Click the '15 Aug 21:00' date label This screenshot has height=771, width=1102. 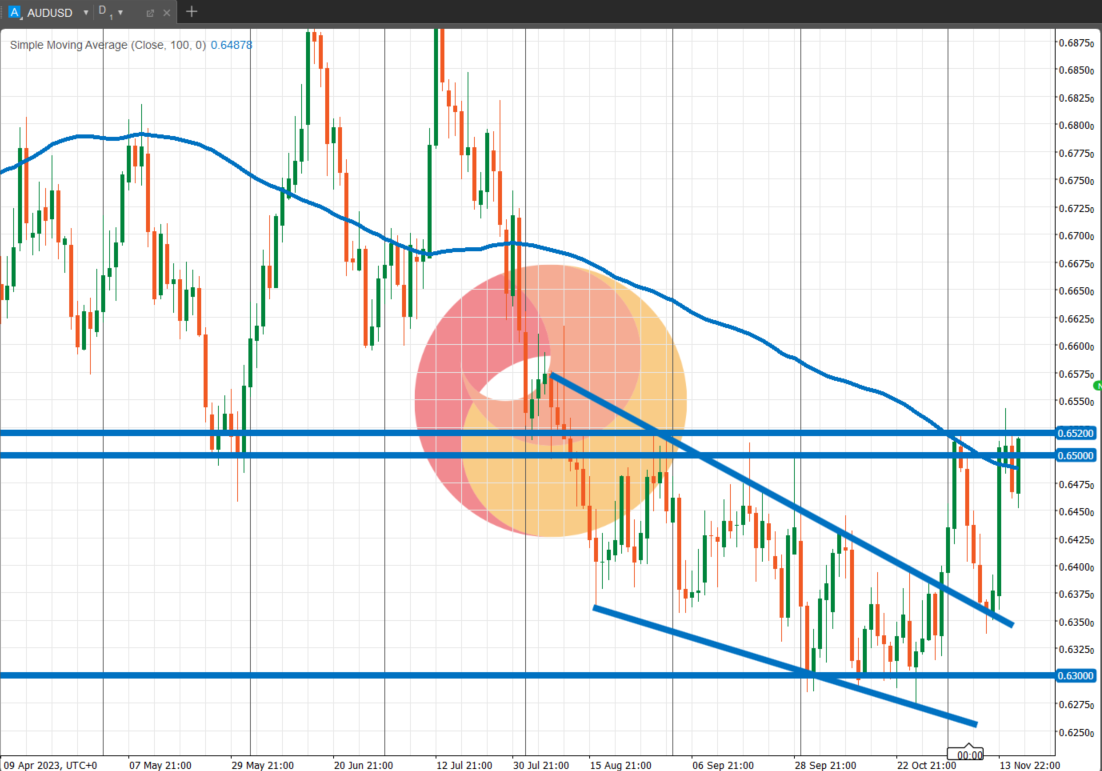[620, 765]
